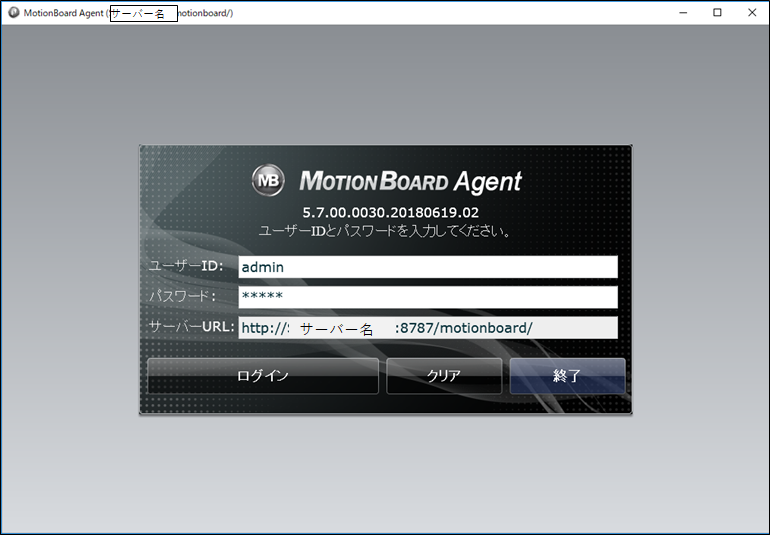Click the 終了 button
770x535 pixels.
click(567, 376)
